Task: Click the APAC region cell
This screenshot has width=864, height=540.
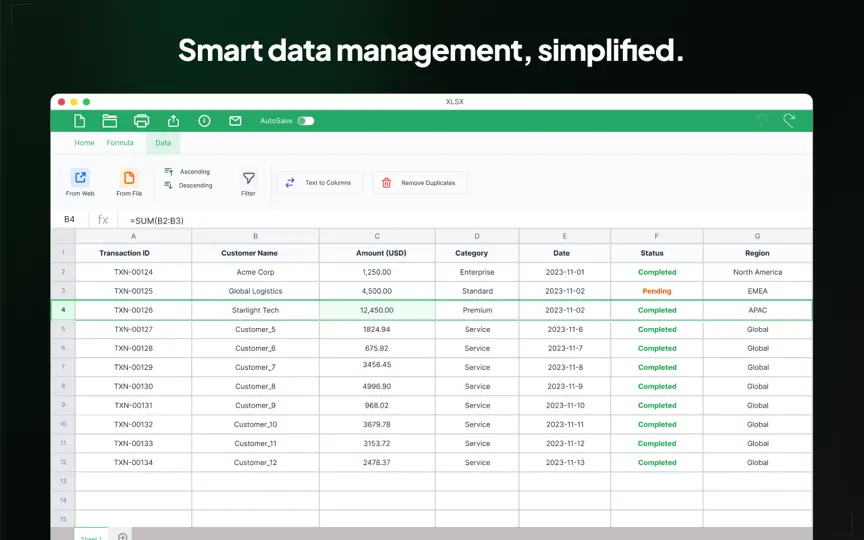Action: 757,310
